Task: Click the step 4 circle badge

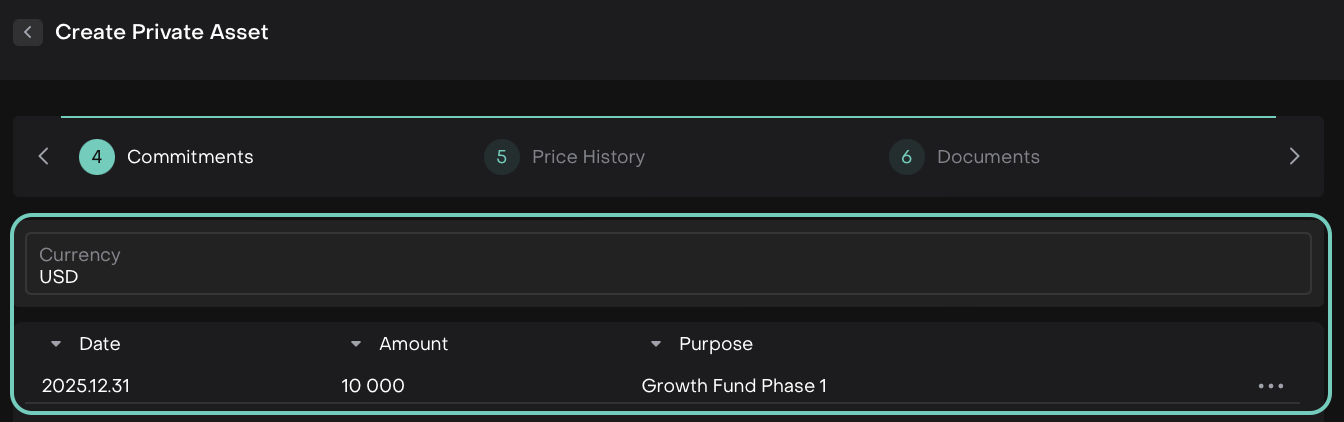Action: click(97, 157)
